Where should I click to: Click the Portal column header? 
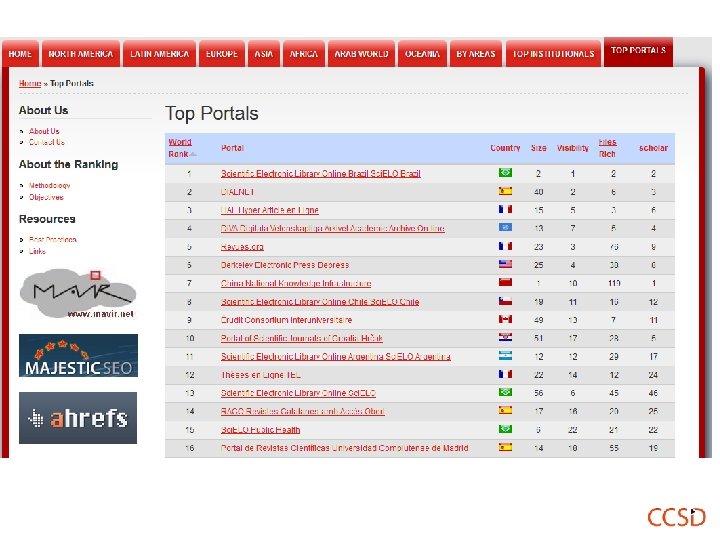[232, 148]
